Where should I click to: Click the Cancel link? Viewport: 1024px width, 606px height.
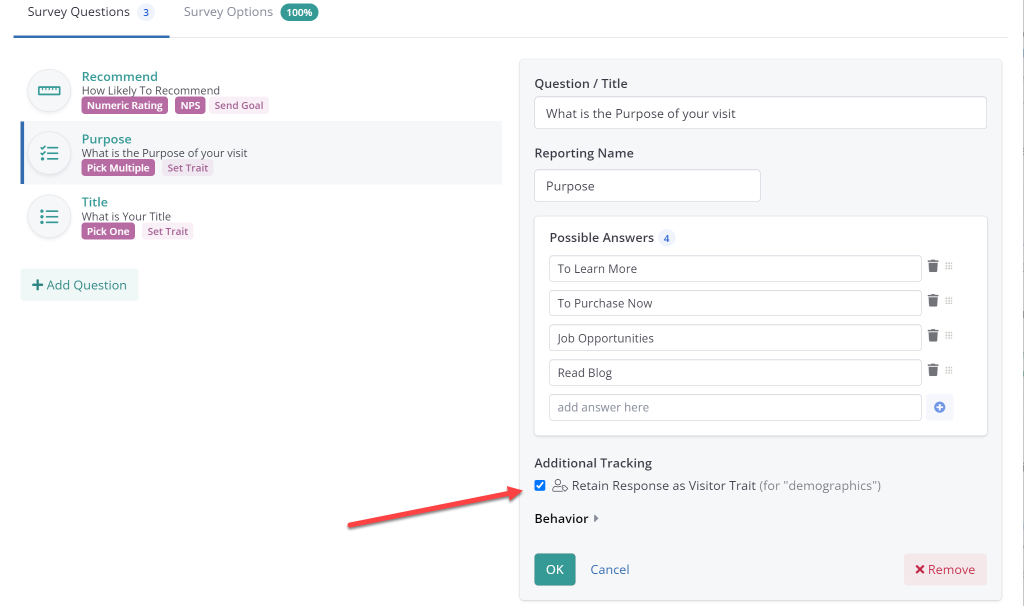tap(610, 570)
